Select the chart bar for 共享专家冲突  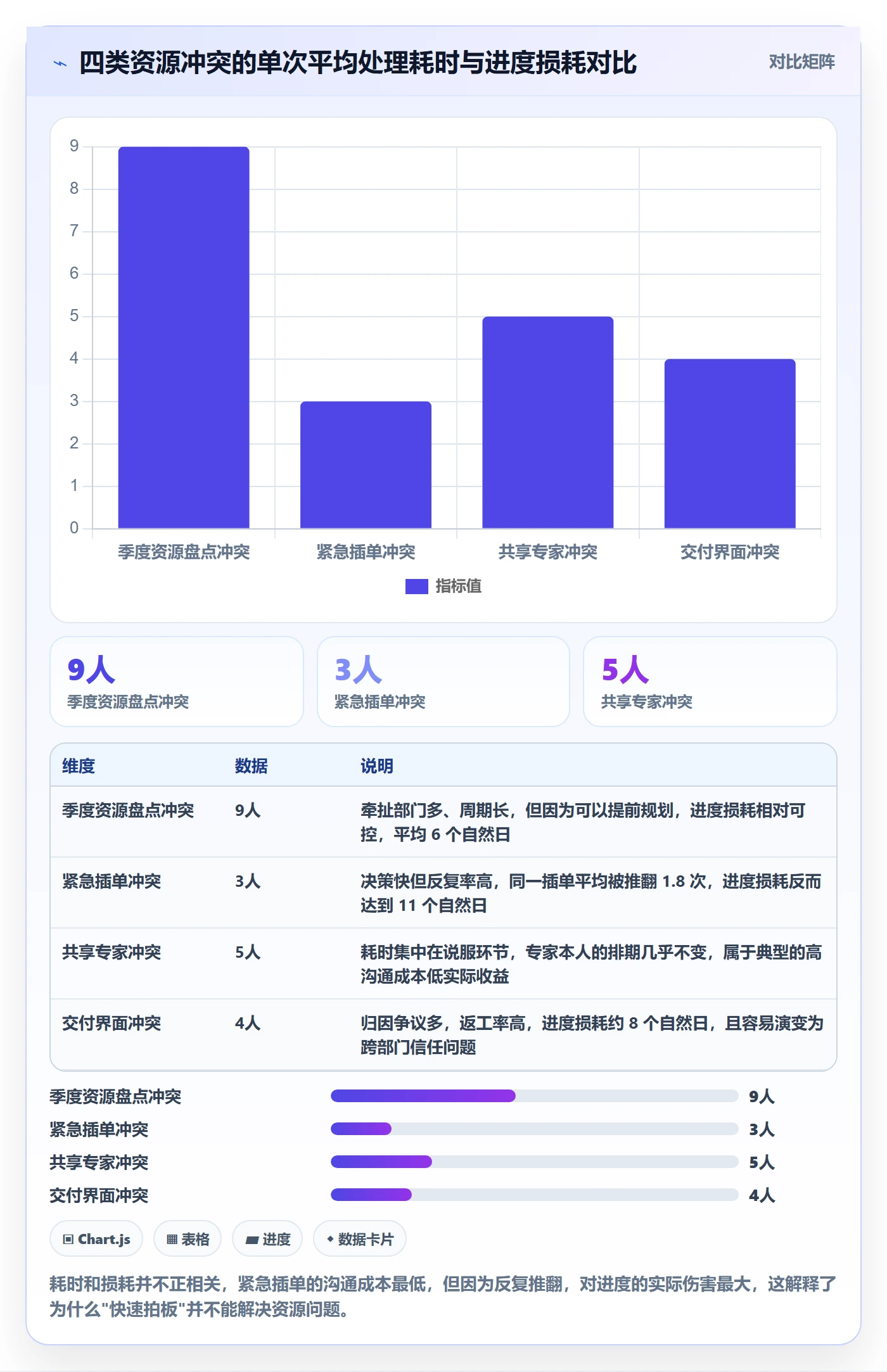point(548,422)
